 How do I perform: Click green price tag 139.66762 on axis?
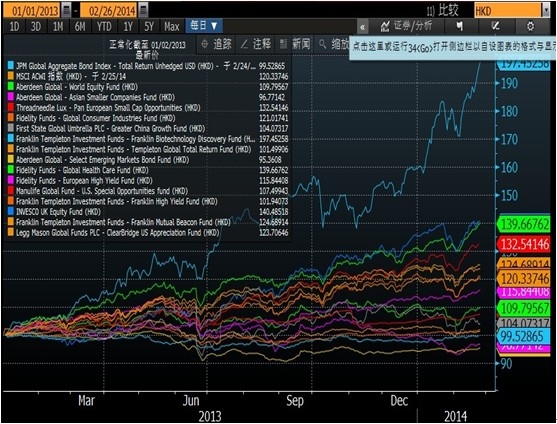point(525,224)
